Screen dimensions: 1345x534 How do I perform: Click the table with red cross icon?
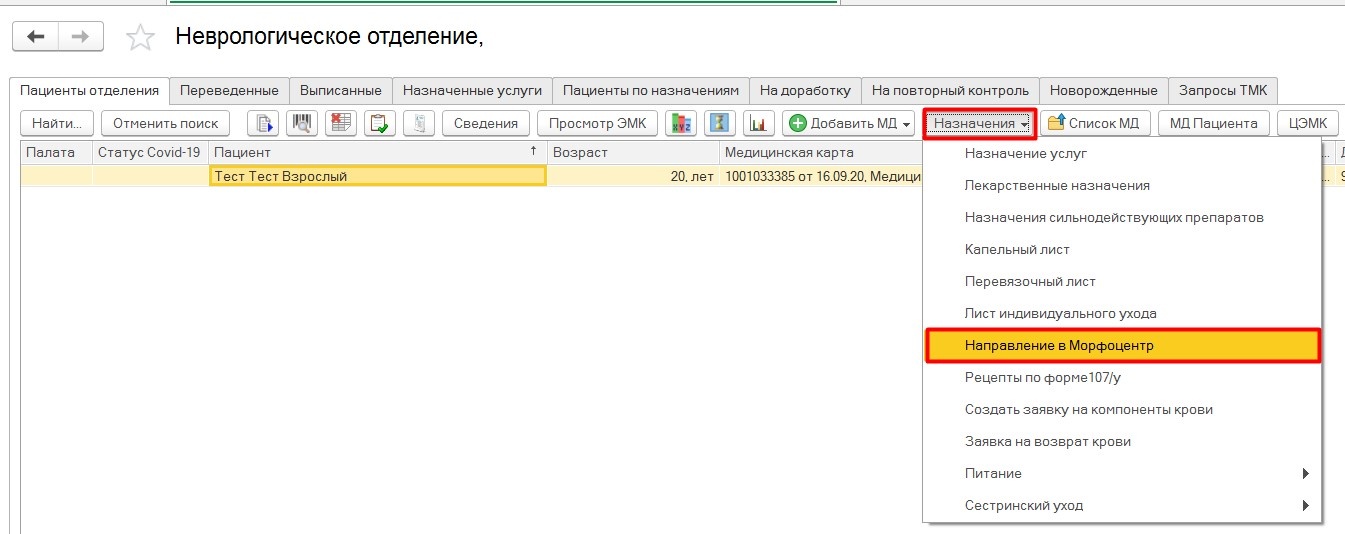coord(341,124)
